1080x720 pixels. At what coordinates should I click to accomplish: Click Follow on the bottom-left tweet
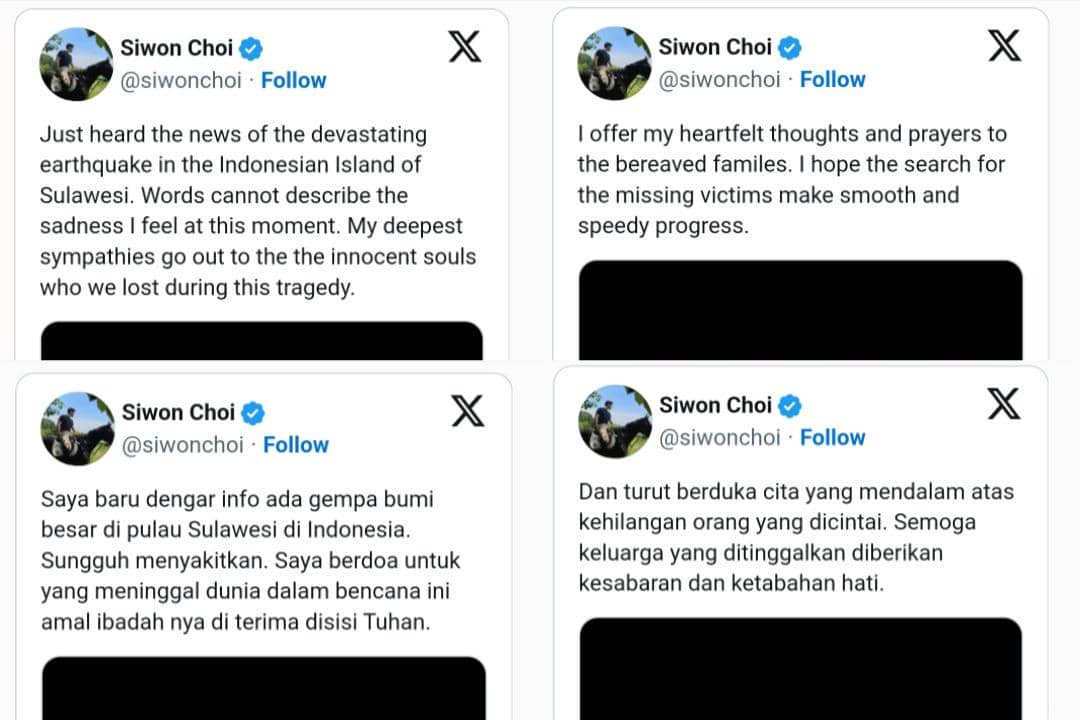point(296,445)
